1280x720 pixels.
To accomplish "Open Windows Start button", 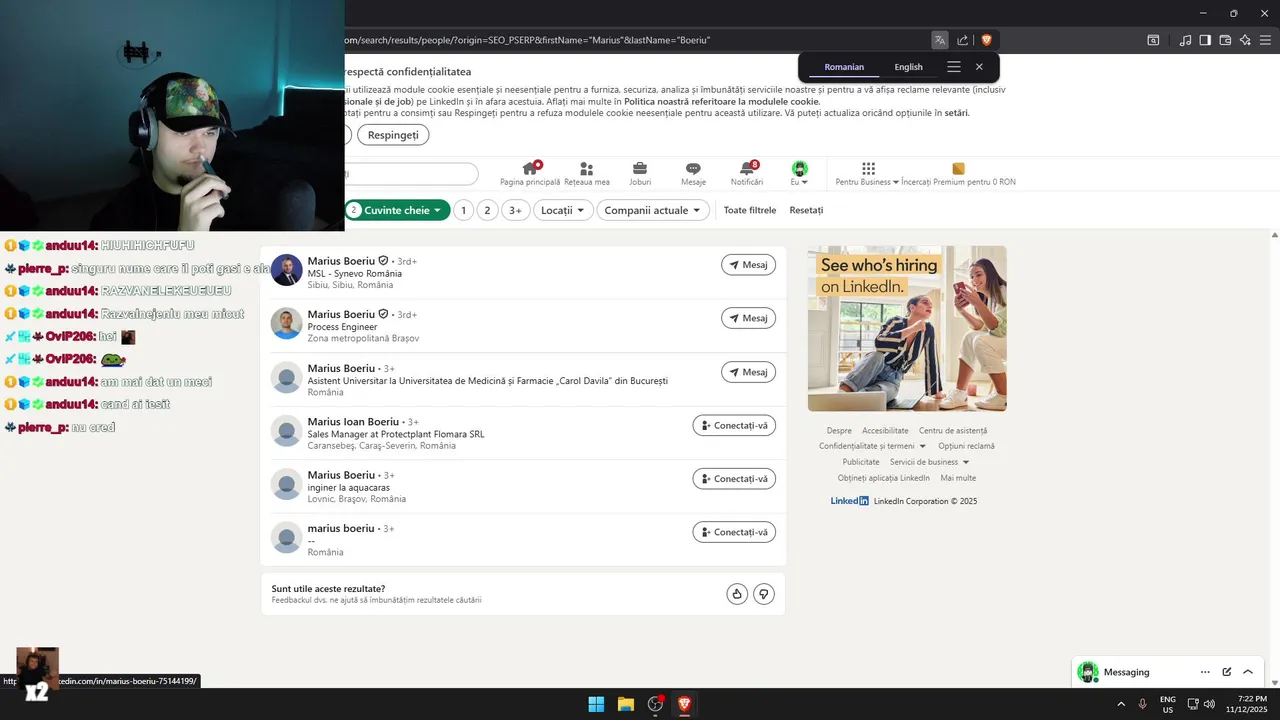I will click(x=596, y=704).
